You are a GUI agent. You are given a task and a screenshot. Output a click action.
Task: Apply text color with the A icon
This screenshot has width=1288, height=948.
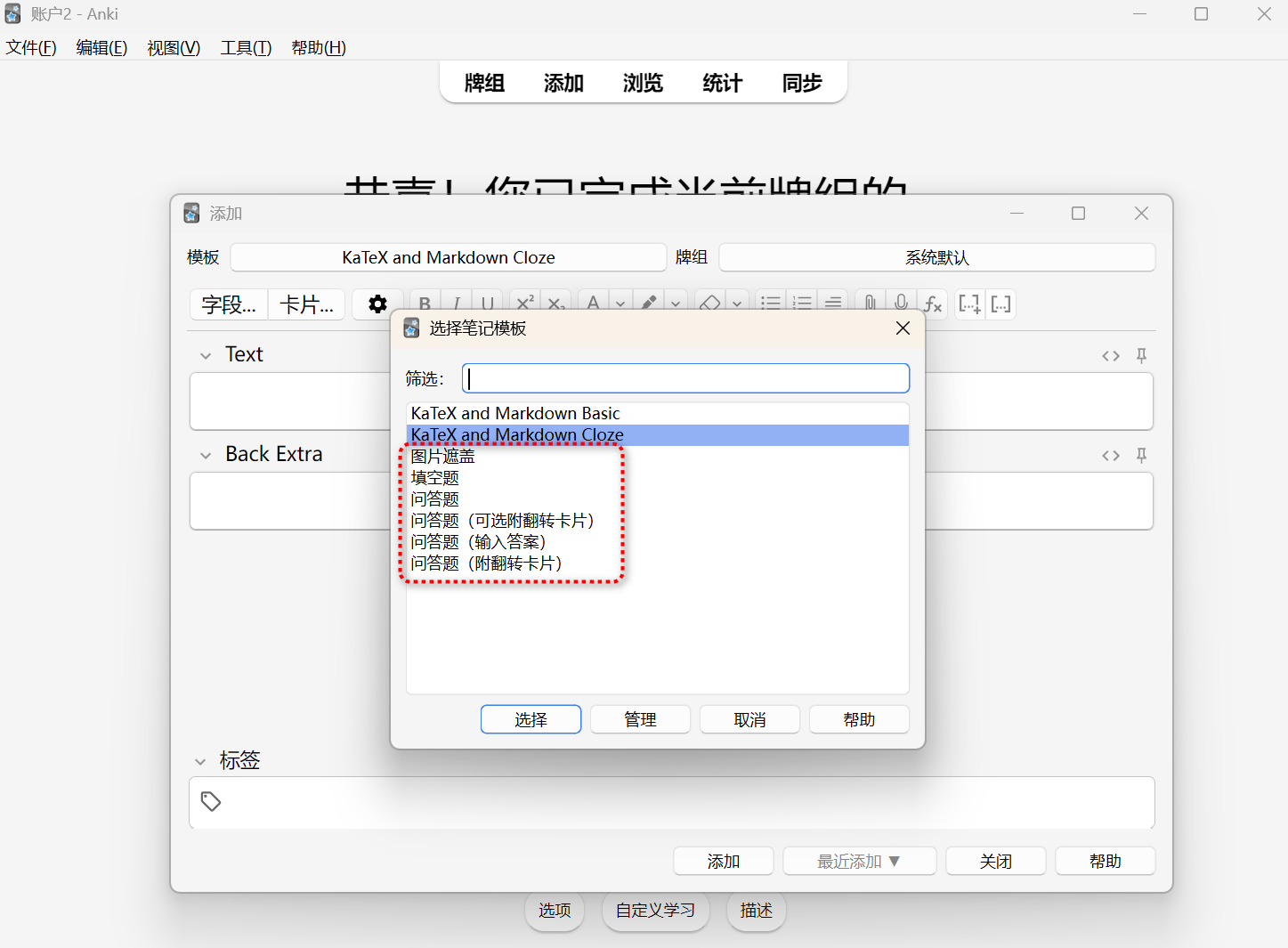pos(594,304)
